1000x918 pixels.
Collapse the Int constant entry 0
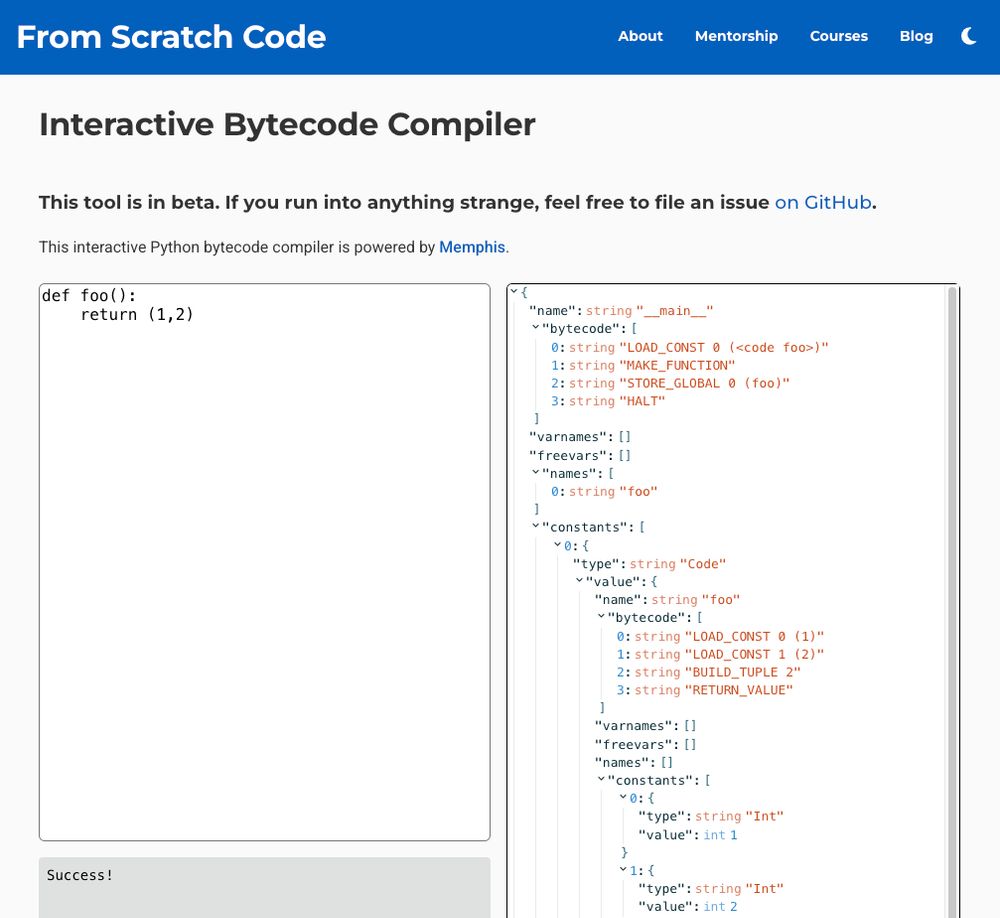[622, 798]
